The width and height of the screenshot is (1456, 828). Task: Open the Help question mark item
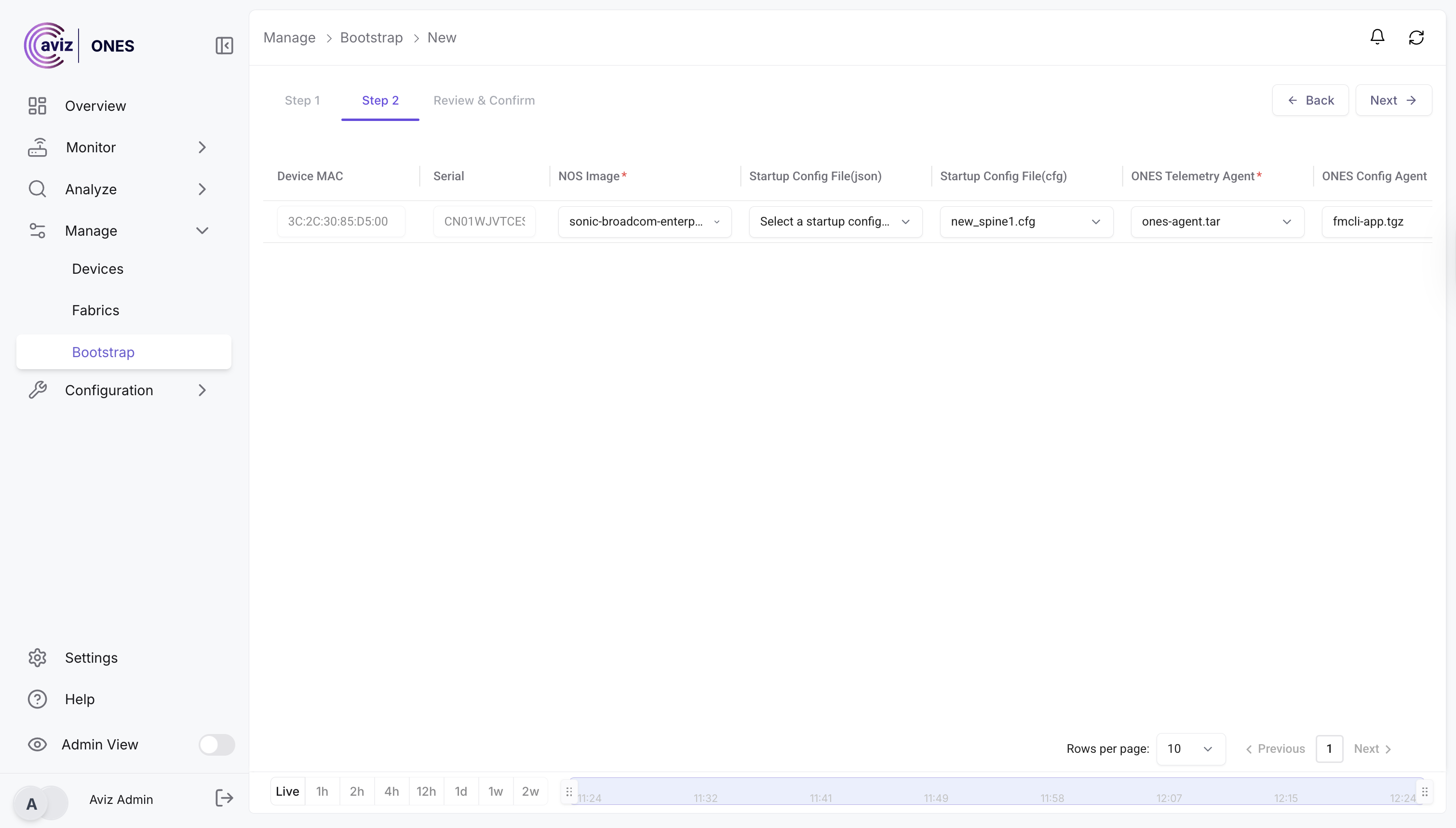click(x=38, y=699)
